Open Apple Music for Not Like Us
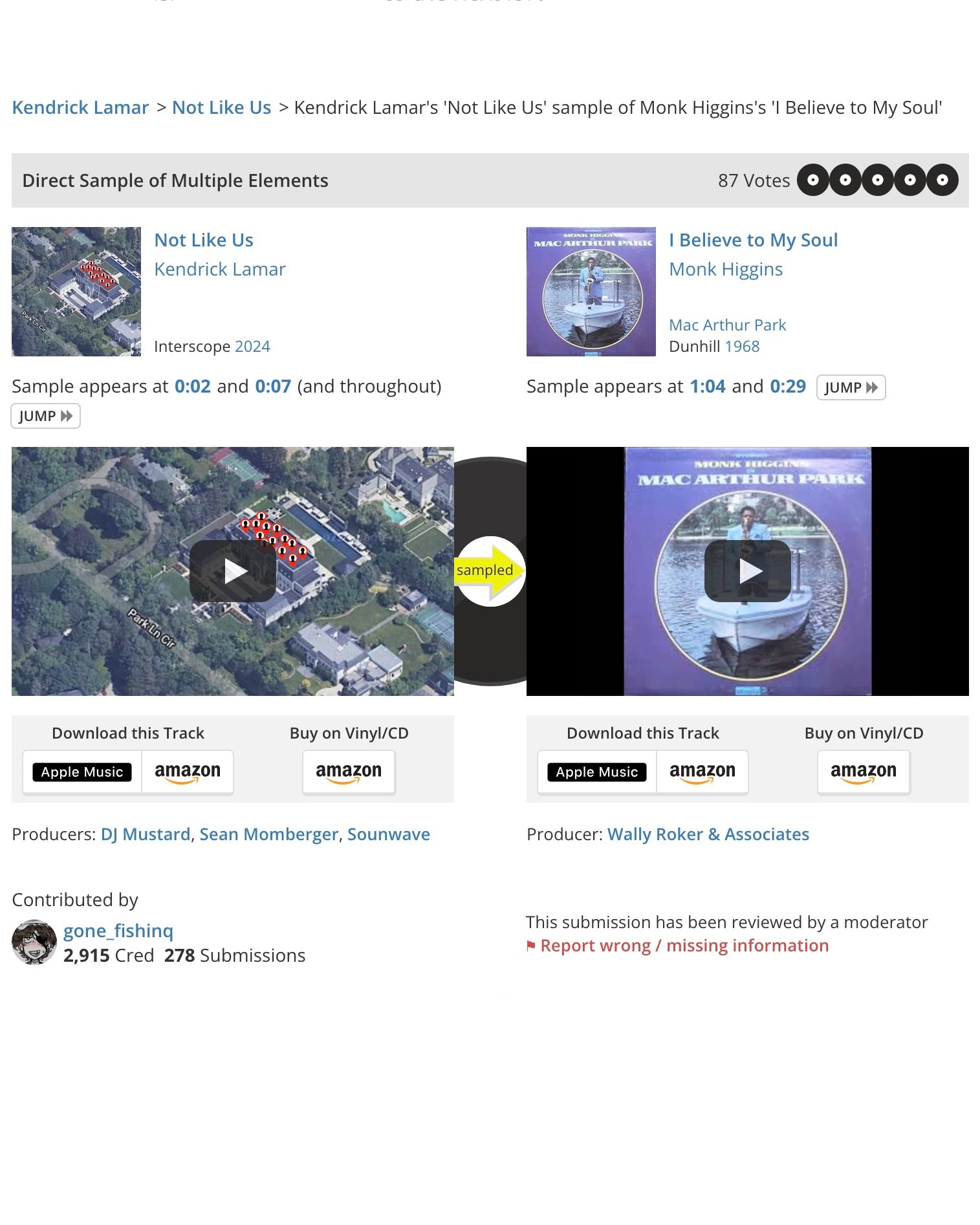This screenshot has height=1225, width=980. (x=82, y=772)
